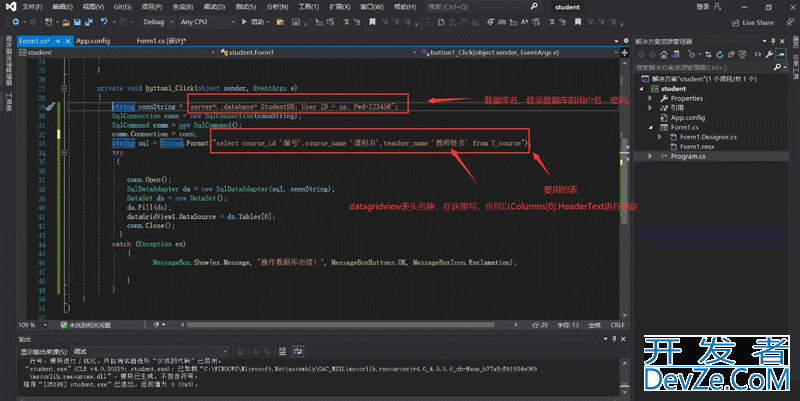Click the bookmark icon in the left toolbar group

point(372,22)
